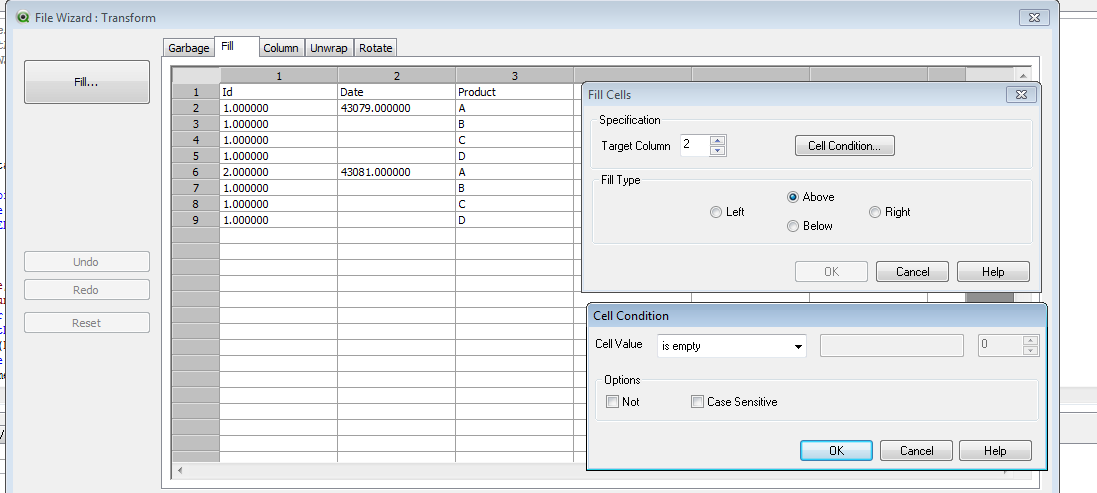Confirm Cell Condition with OK
Screen dimensions: 1097x493
[x=836, y=451]
